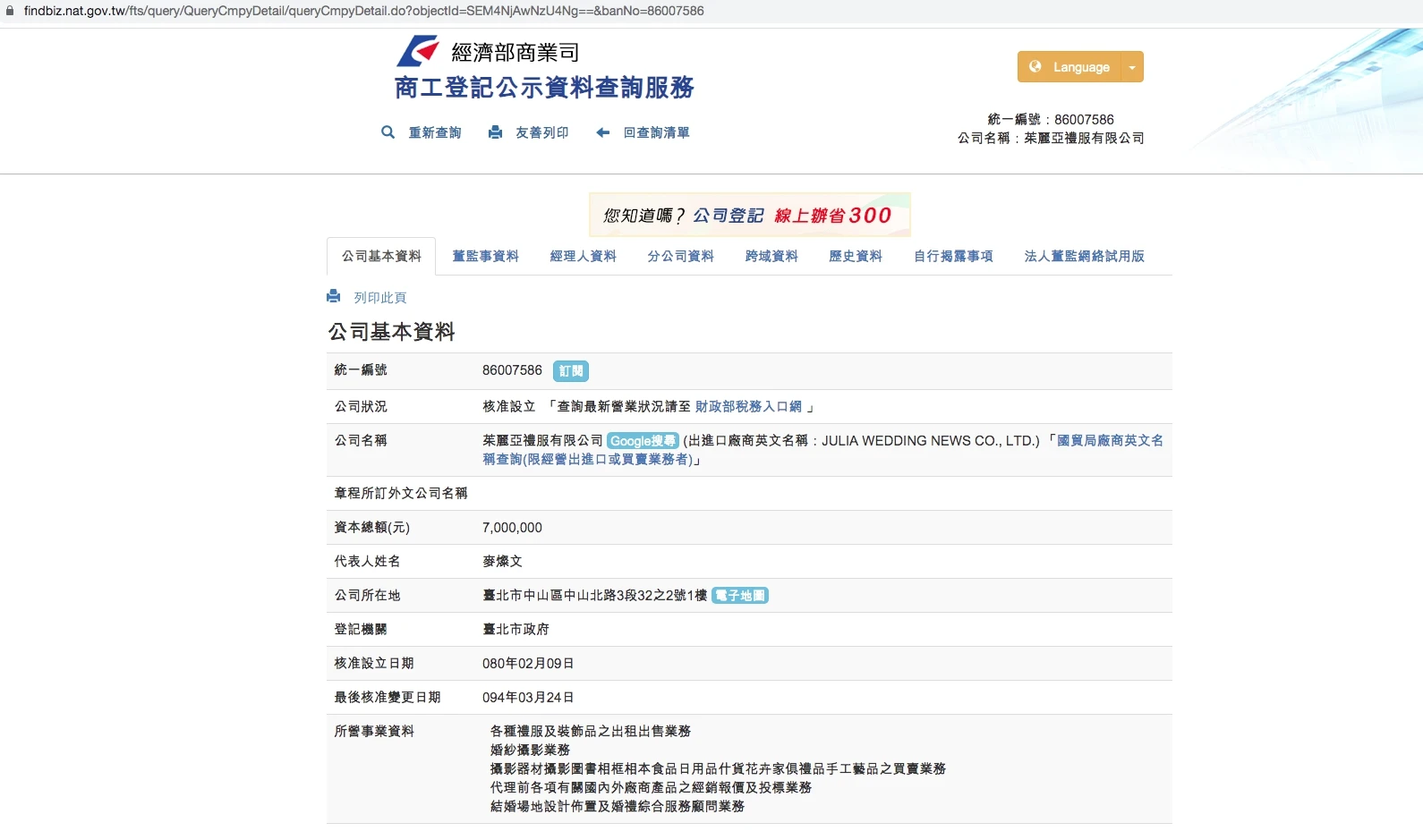Open the 跨域資料 tab
This screenshot has width=1423, height=840.
[x=771, y=257]
